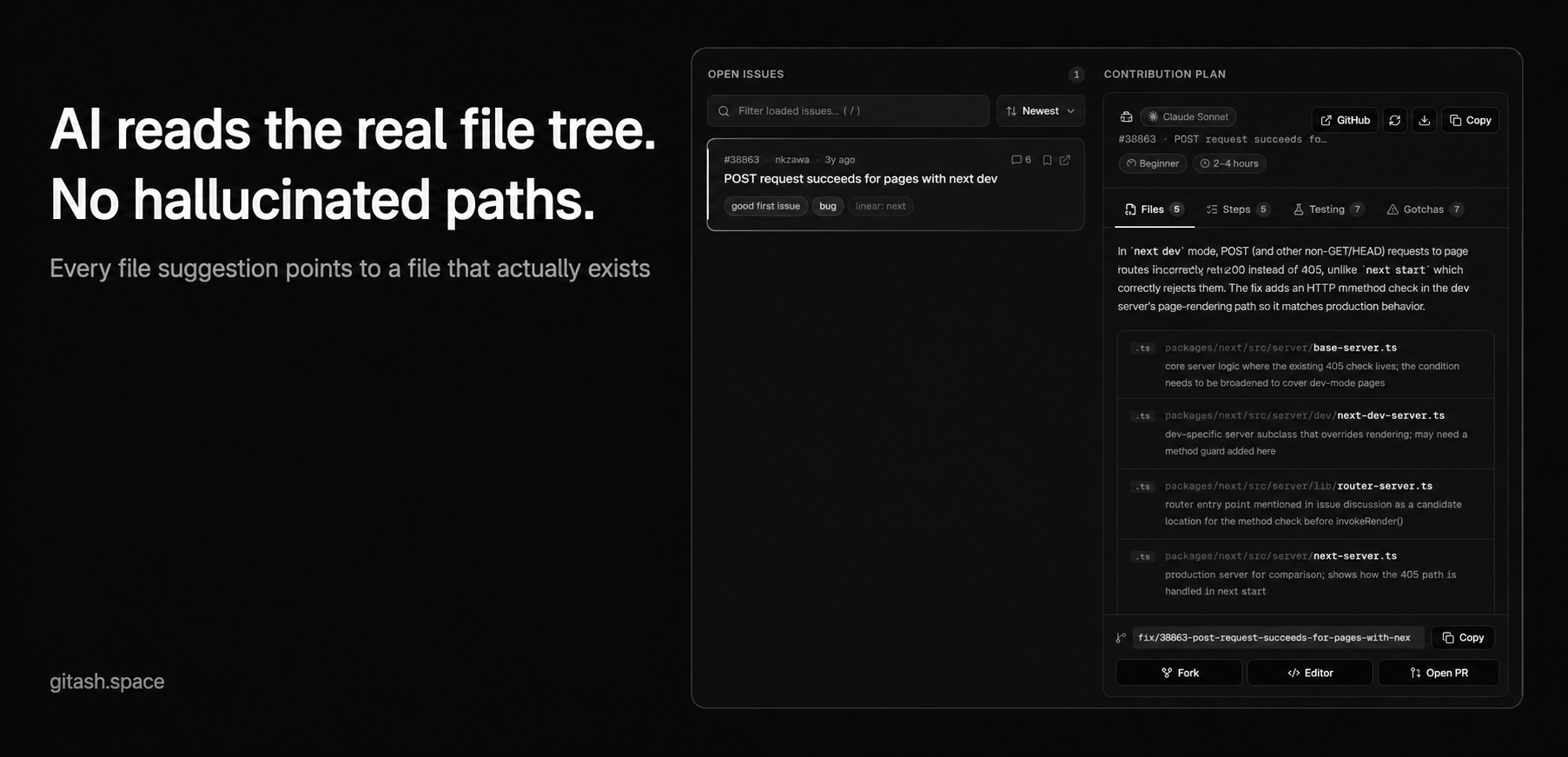Click the Open PR button

click(1439, 673)
